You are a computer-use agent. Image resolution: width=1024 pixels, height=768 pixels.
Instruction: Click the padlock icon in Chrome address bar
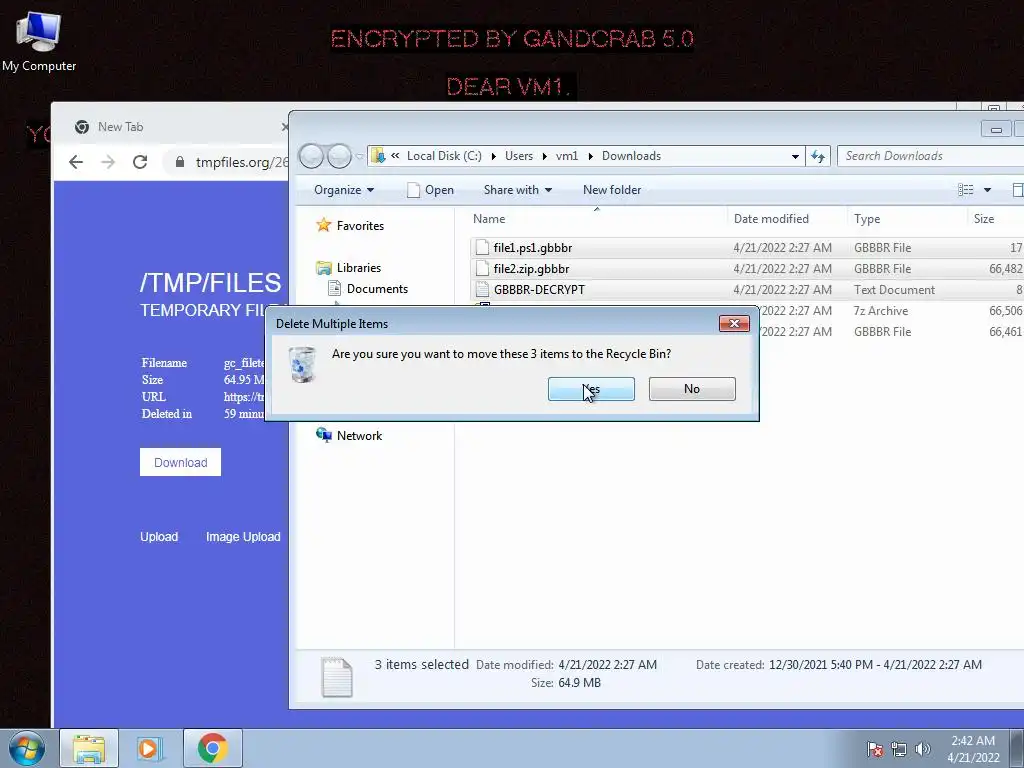coord(180,162)
